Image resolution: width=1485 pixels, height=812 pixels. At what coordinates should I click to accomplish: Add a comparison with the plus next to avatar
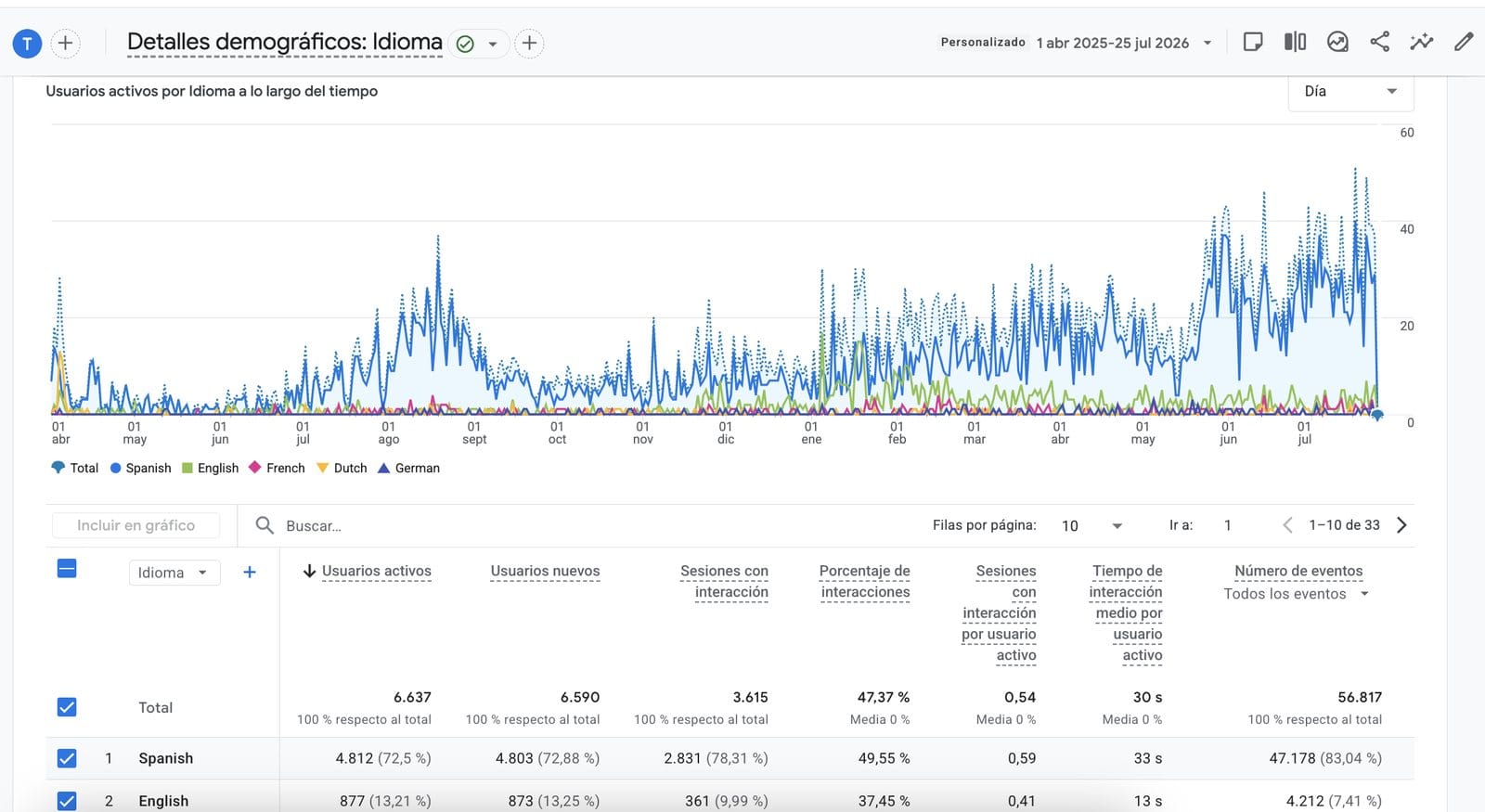point(65,43)
